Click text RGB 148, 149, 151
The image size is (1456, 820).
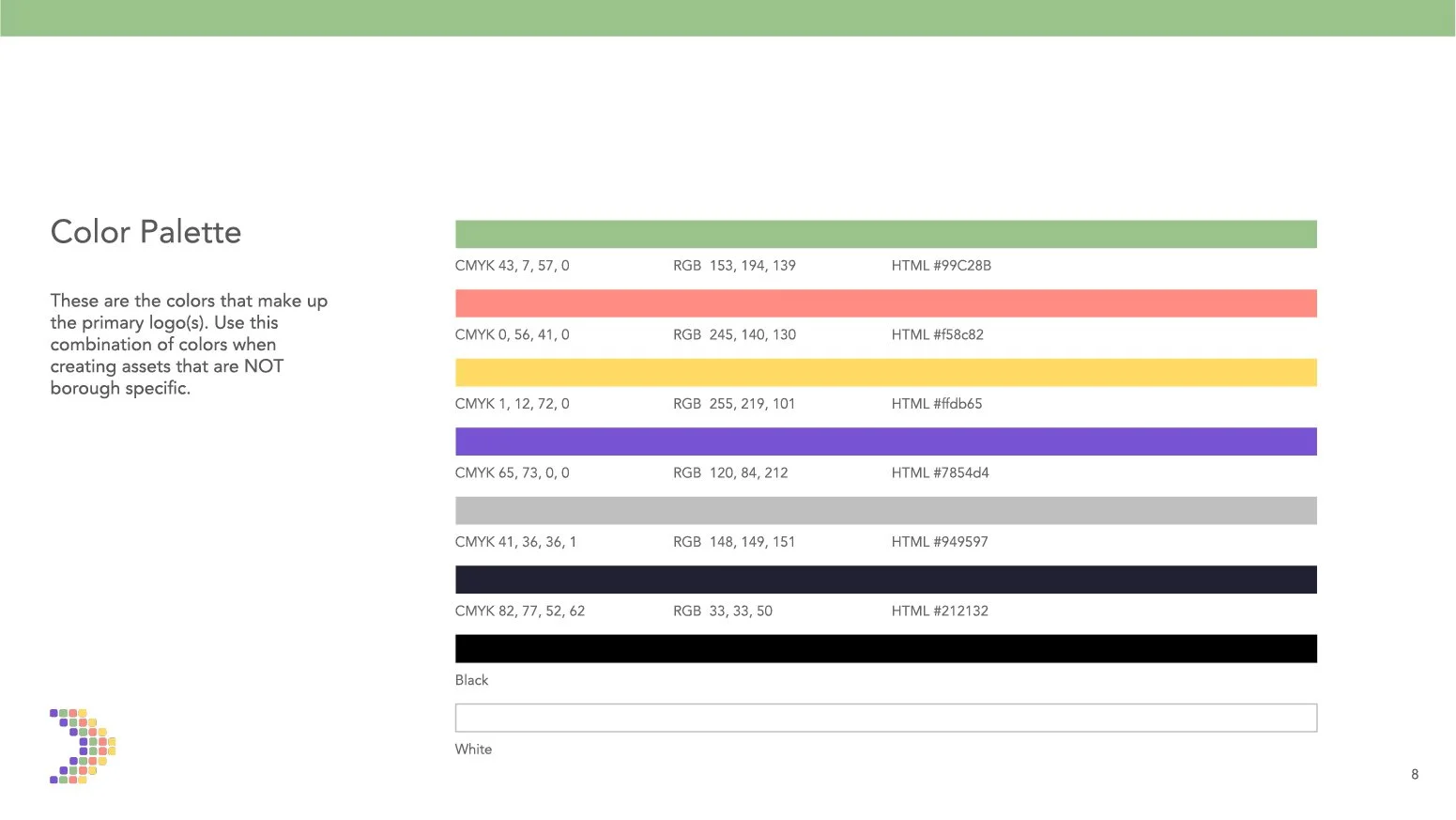[x=734, y=542]
